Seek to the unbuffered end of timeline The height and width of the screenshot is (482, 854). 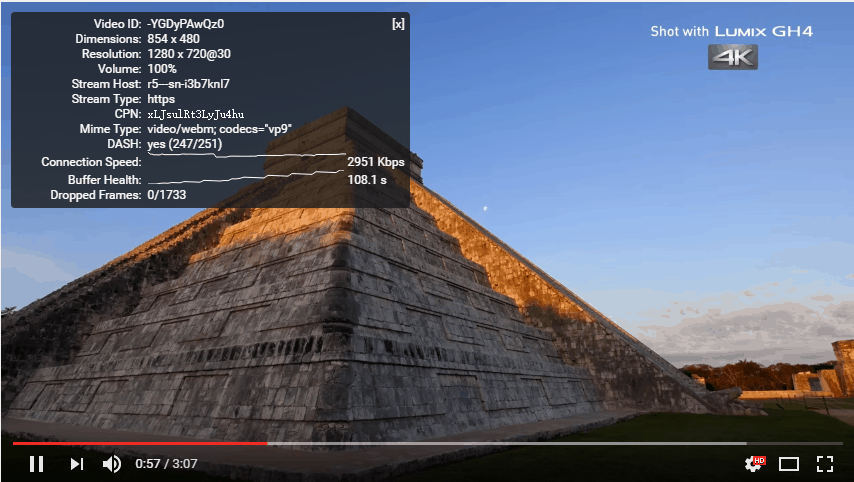click(795, 442)
